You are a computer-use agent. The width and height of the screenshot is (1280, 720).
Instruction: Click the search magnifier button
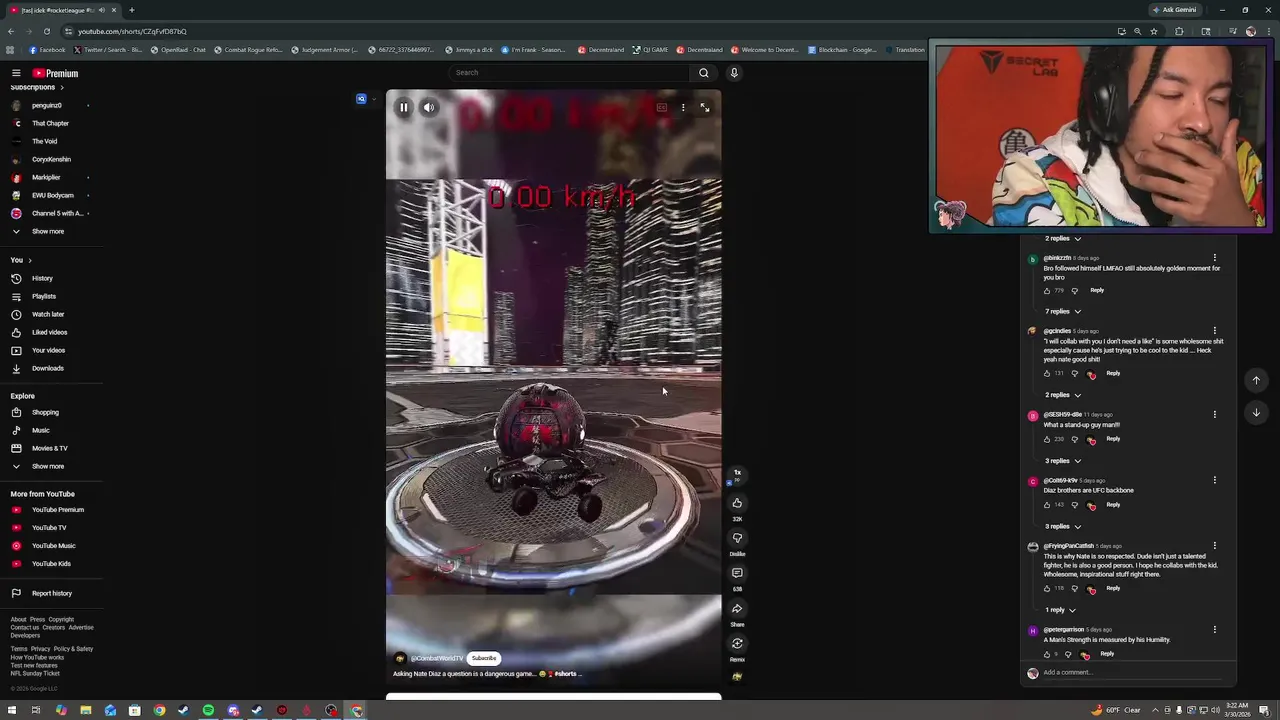704,72
